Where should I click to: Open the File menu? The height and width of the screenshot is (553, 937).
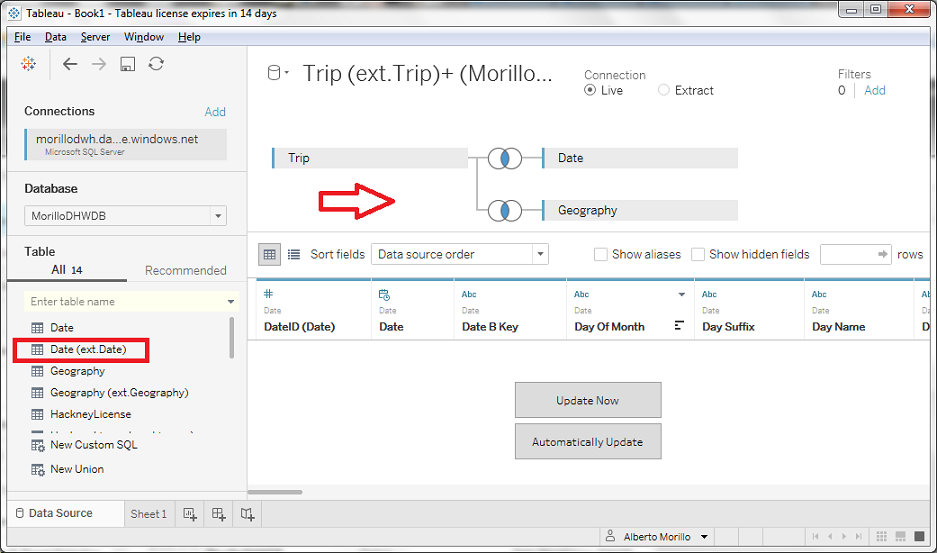22,37
